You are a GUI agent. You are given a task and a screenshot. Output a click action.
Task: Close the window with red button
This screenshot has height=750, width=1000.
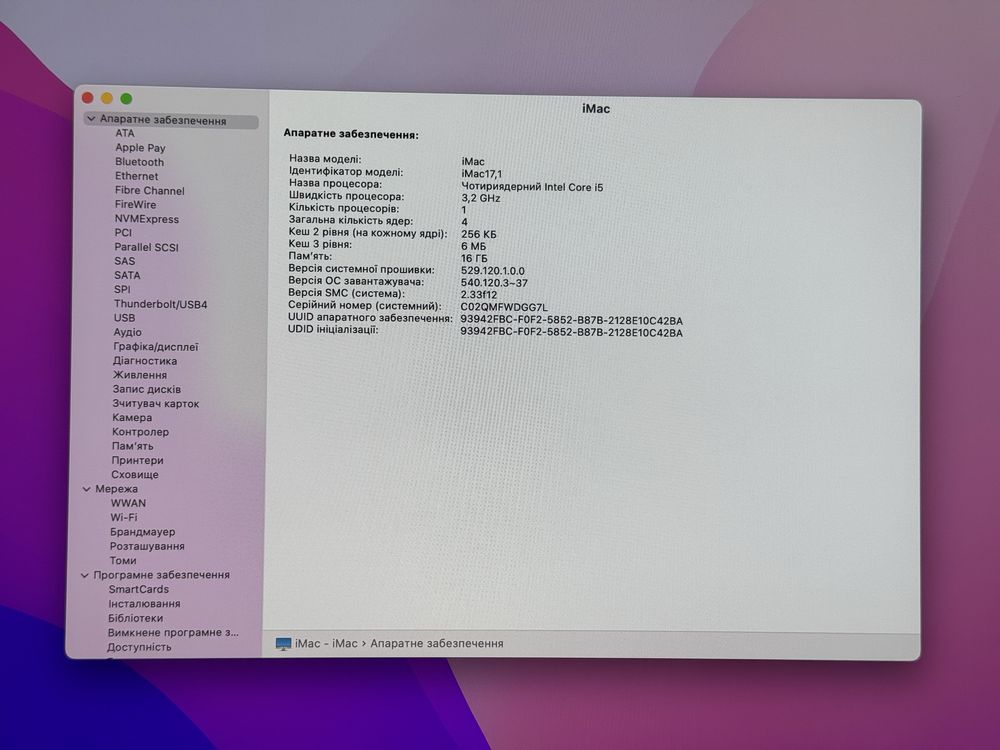click(88, 98)
